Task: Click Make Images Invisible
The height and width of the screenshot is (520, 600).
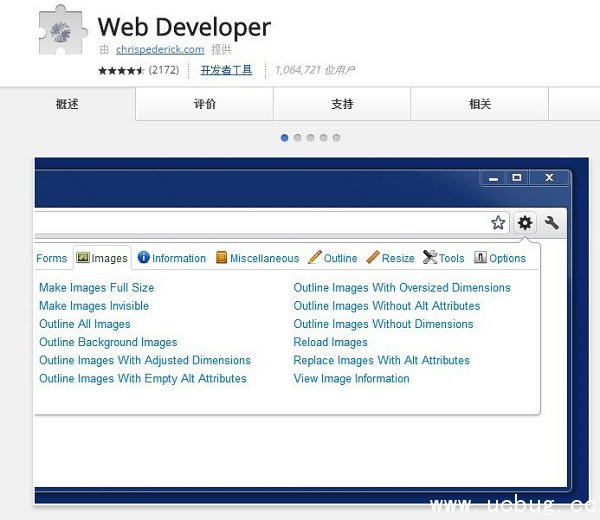Action: tap(94, 306)
